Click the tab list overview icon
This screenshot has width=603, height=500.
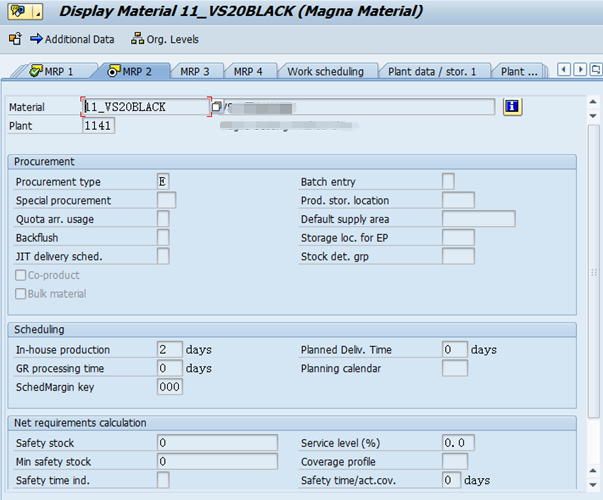pyautogui.click(x=596, y=70)
